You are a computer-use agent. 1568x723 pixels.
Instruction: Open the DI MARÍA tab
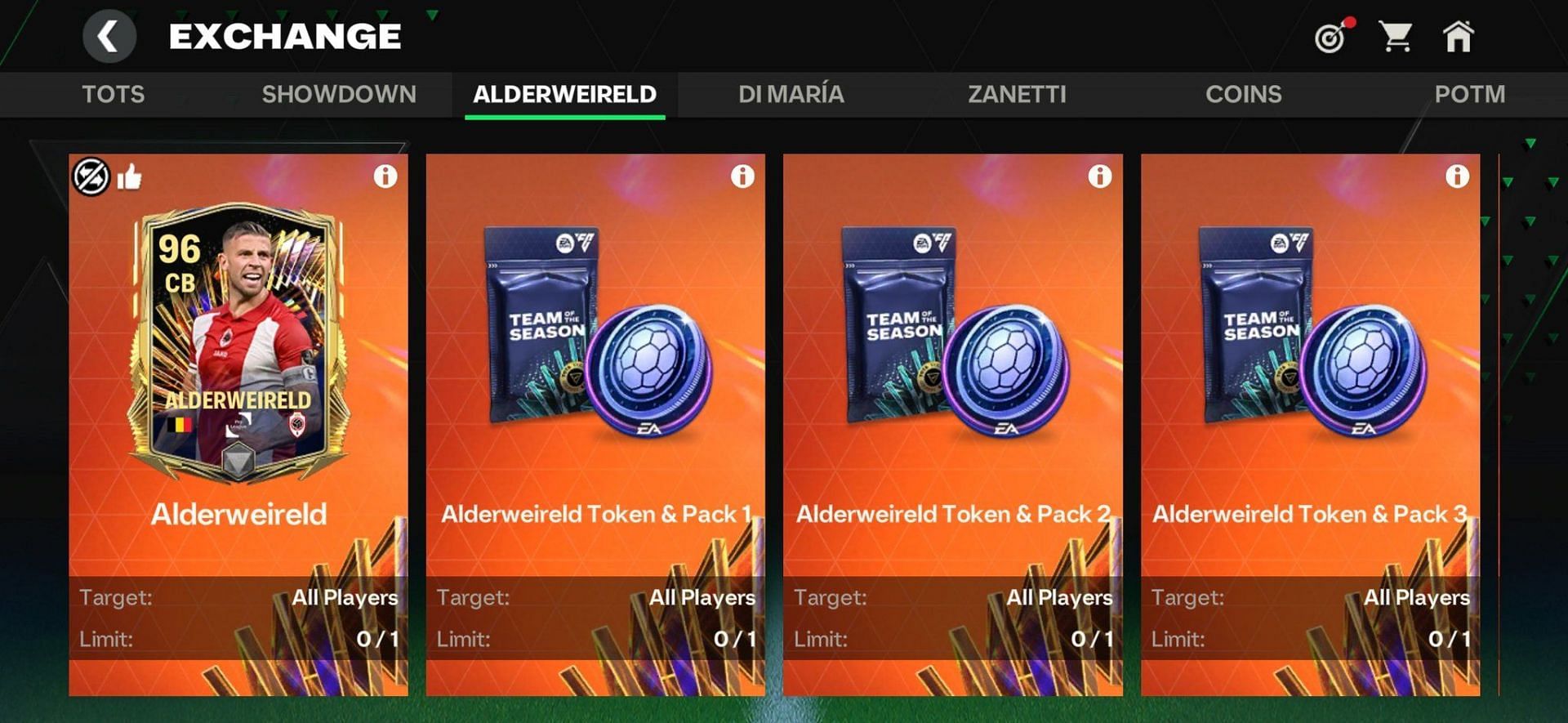[x=791, y=95]
